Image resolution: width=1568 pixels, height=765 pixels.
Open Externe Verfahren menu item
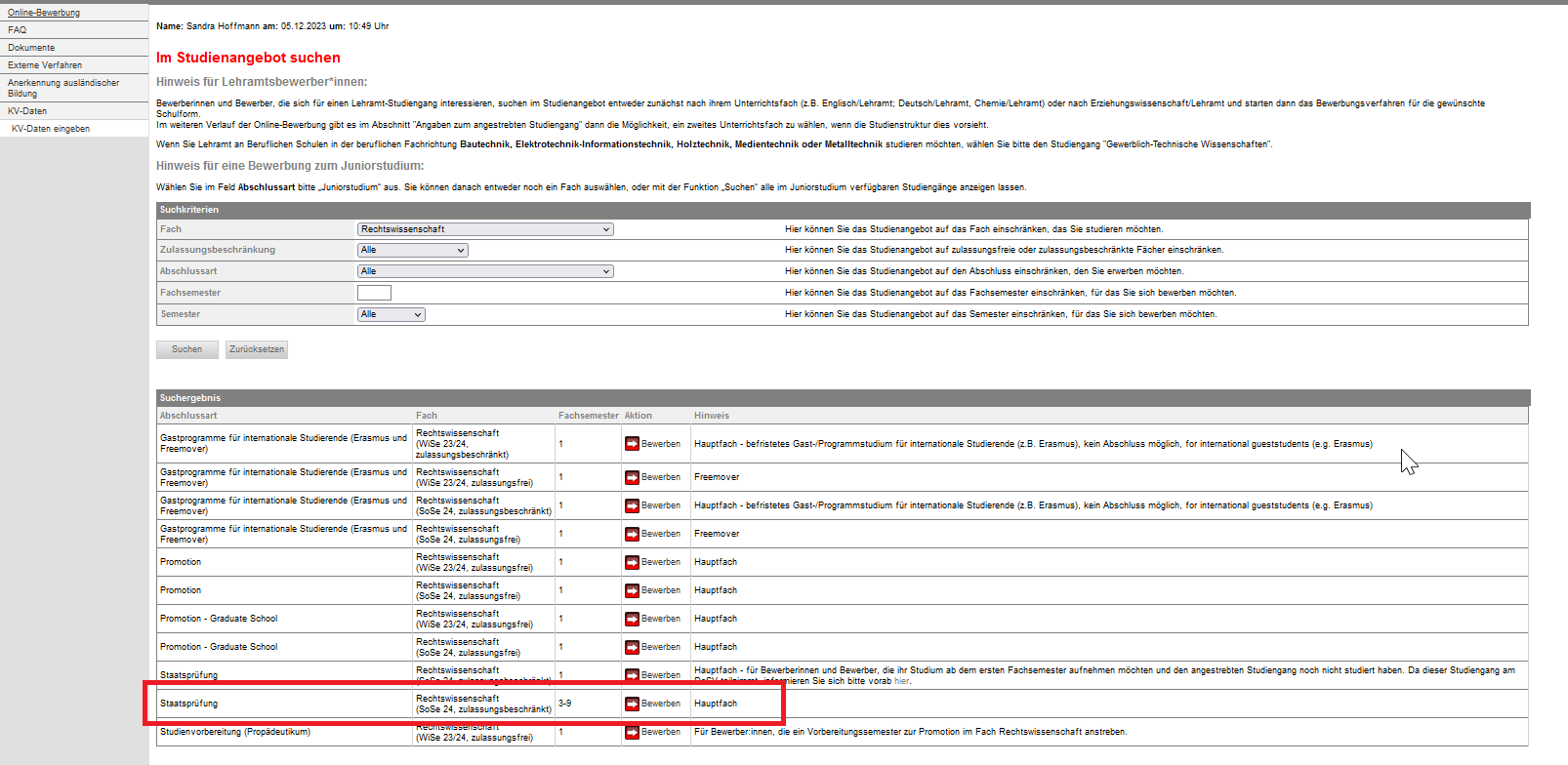[45, 65]
